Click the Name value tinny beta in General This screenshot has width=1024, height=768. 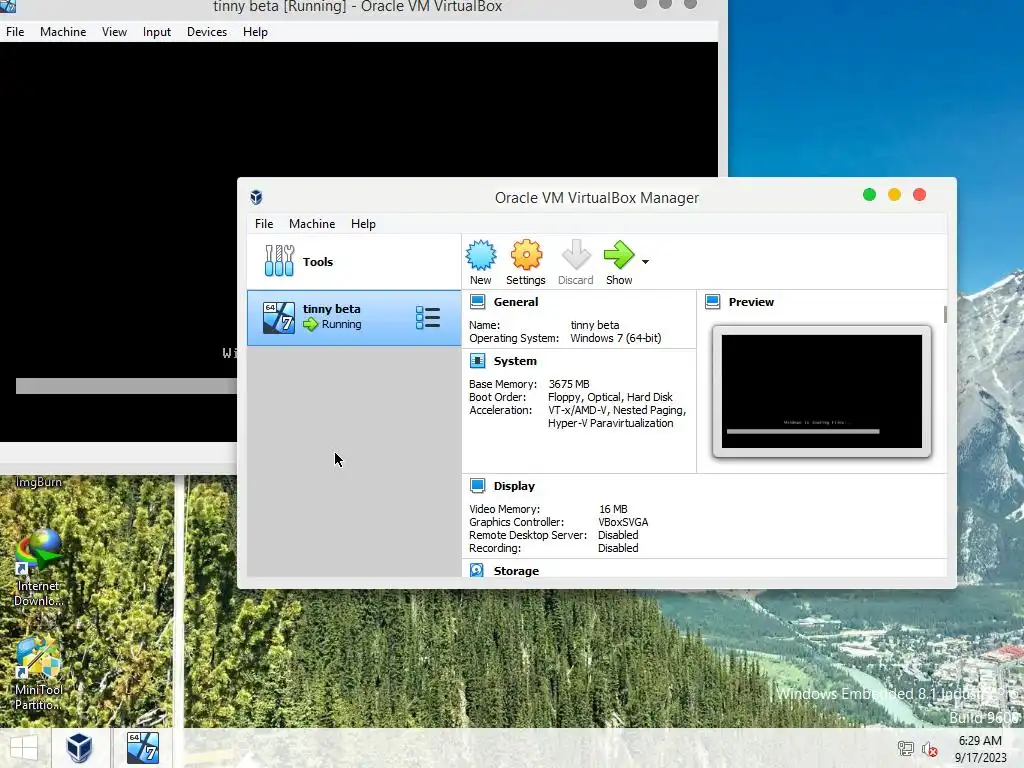pyautogui.click(x=594, y=325)
